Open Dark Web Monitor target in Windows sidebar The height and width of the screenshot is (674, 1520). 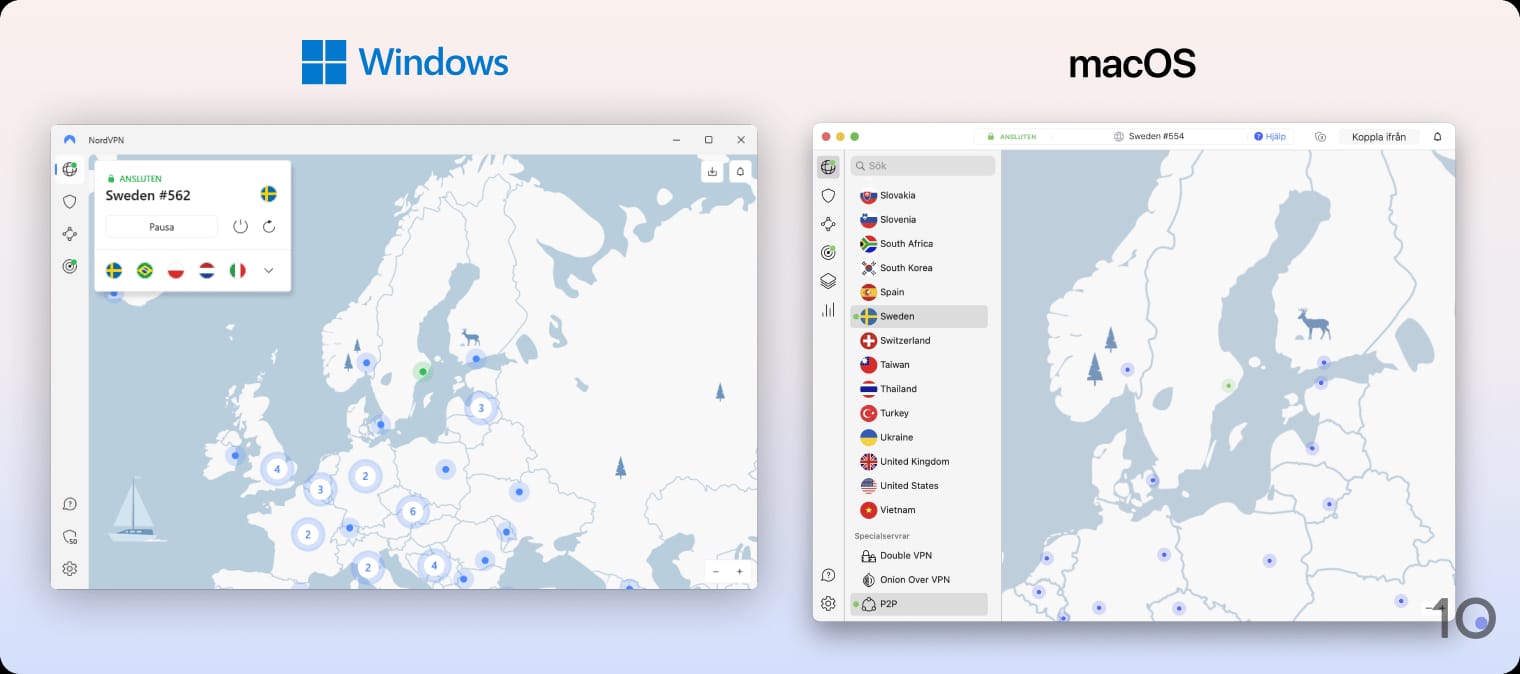69,266
